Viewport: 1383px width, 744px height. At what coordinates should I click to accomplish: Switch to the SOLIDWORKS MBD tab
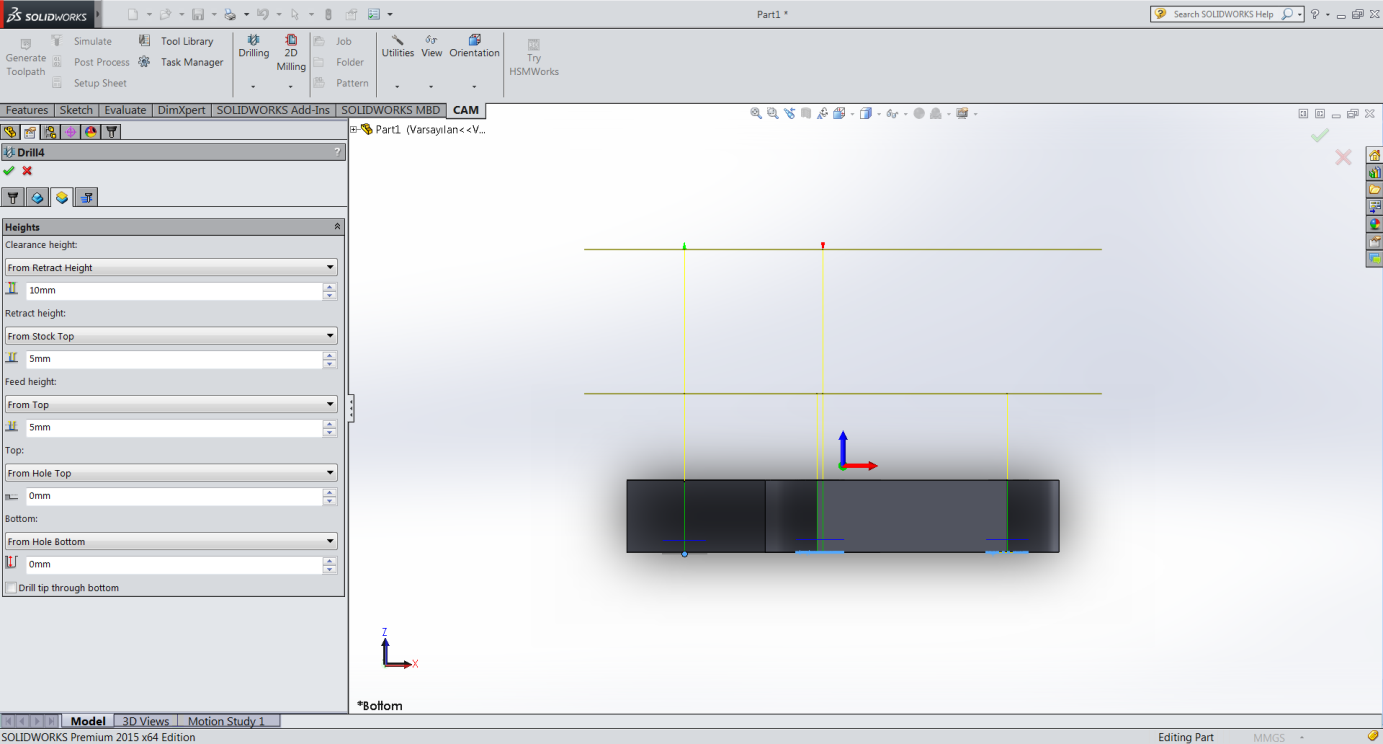click(x=390, y=110)
